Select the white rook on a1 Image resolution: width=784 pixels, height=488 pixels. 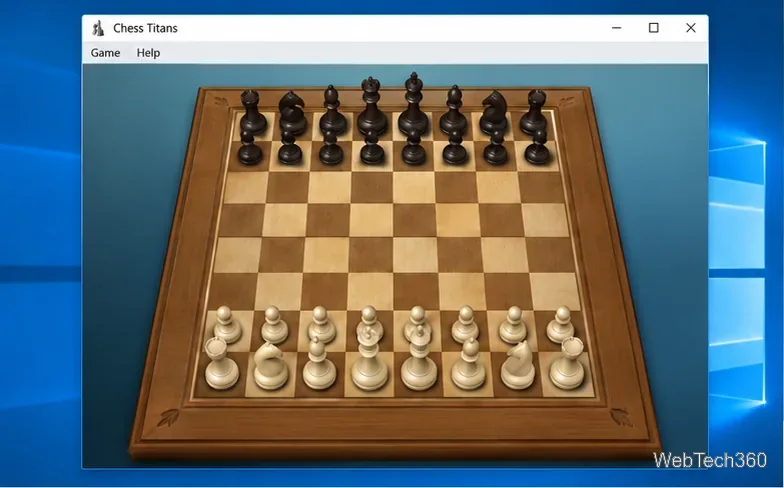(x=220, y=363)
